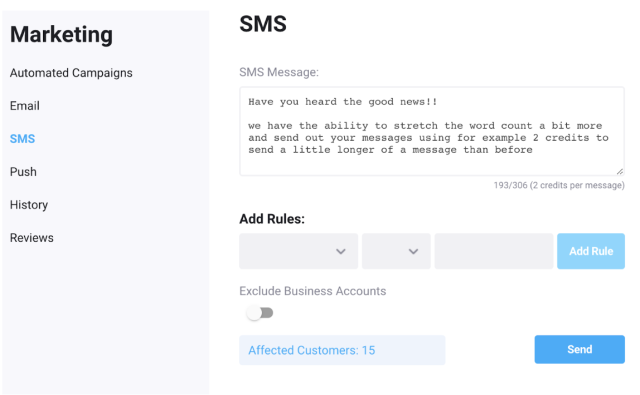Open the Reviews section
The image size is (640, 395).
click(x=31, y=238)
